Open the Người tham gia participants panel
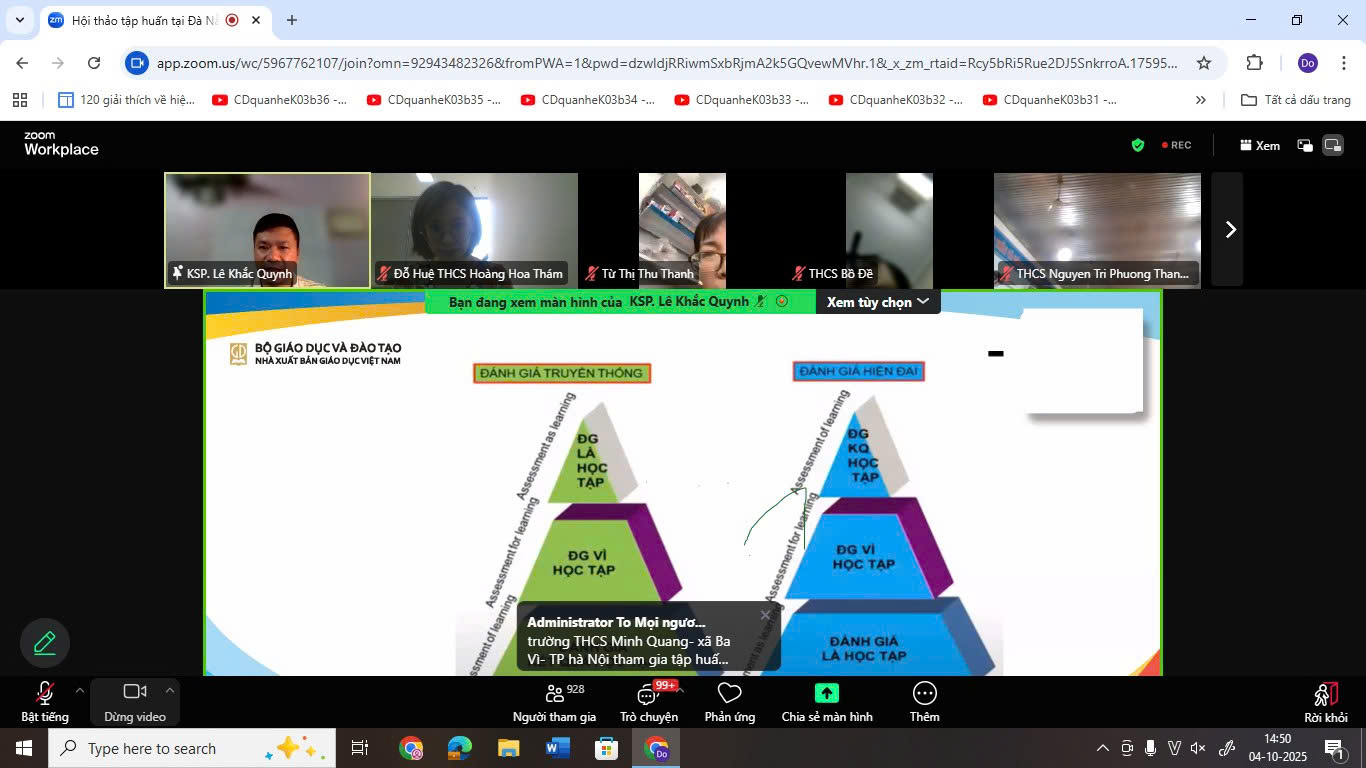The height and width of the screenshot is (768, 1366). [x=554, y=701]
